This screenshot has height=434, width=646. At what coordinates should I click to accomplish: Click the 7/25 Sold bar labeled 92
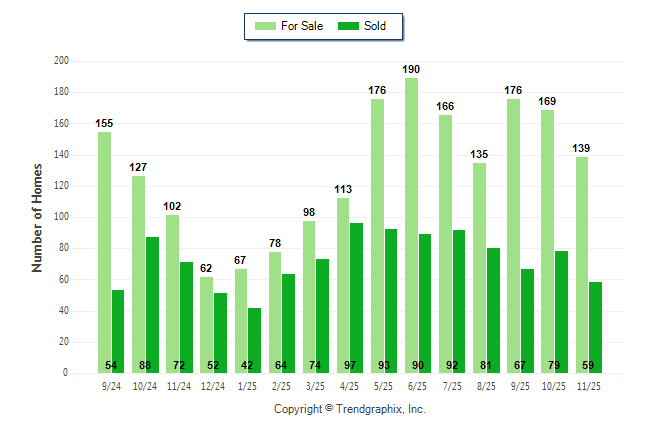tap(459, 301)
